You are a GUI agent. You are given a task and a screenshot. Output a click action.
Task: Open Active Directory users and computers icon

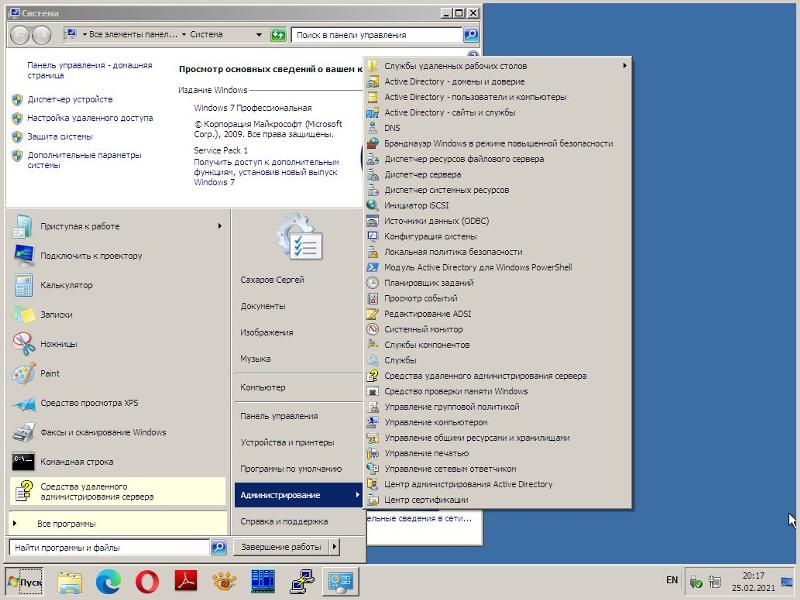click(x=373, y=97)
